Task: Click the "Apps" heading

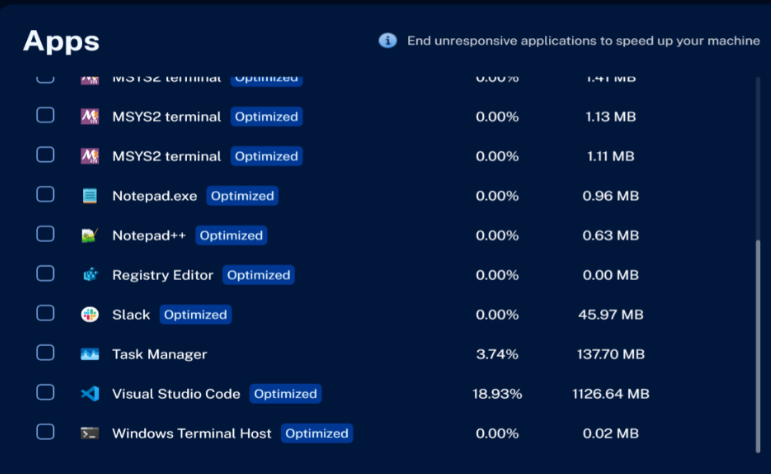Action: 61,41
